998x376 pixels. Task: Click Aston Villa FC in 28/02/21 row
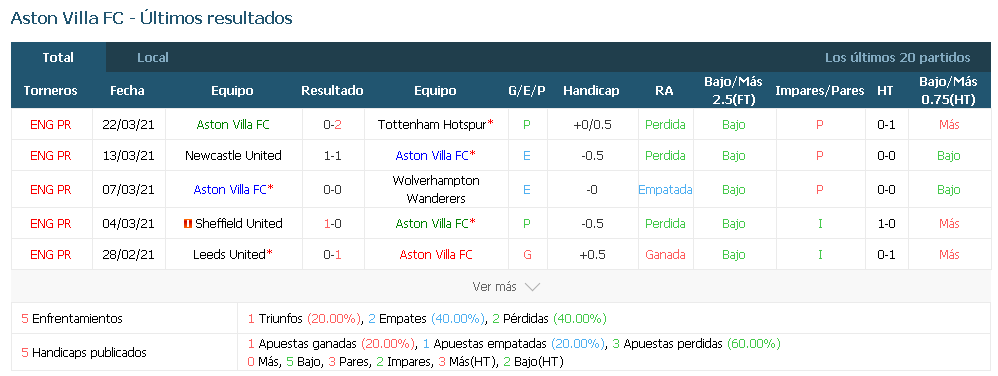[436, 254]
